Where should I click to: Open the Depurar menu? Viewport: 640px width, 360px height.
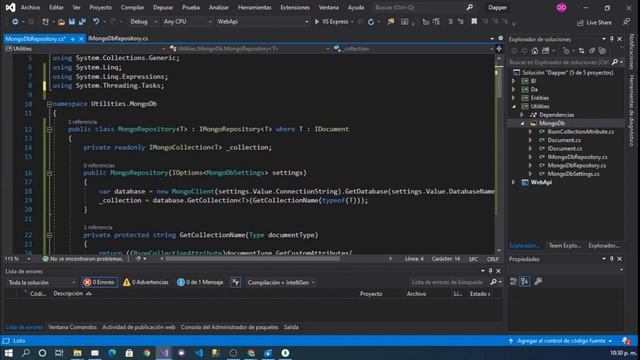[163, 7]
